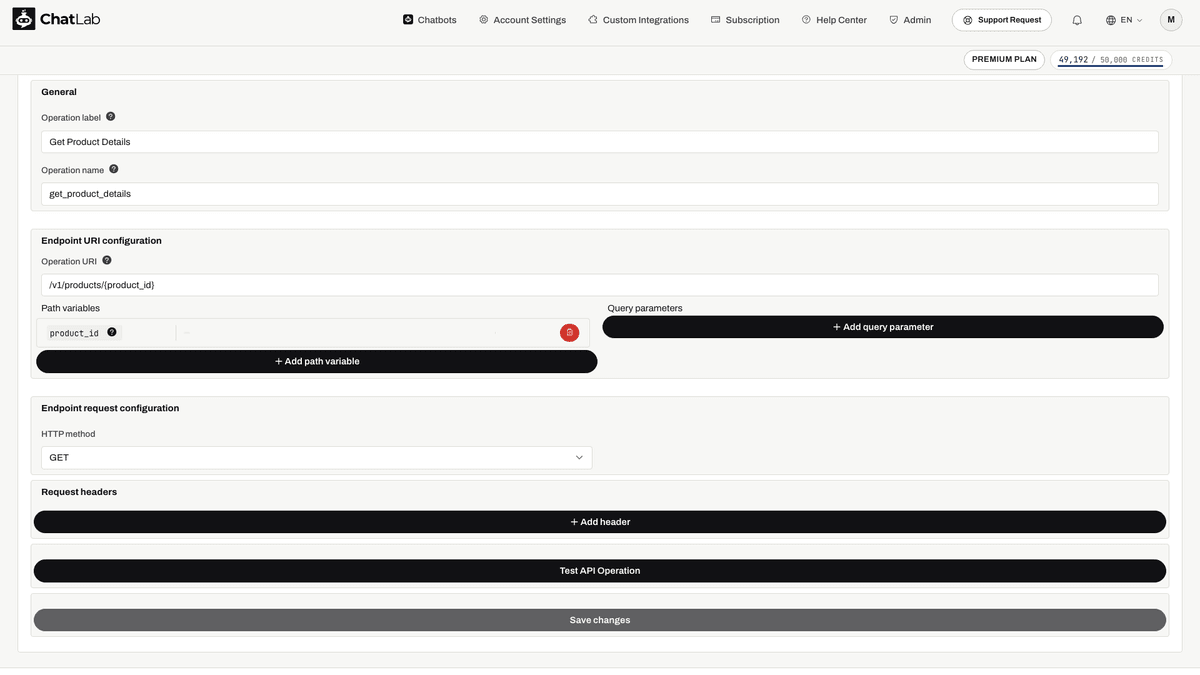Click the Support Request button
Image resolution: width=1200 pixels, height=675 pixels.
(x=1002, y=20)
